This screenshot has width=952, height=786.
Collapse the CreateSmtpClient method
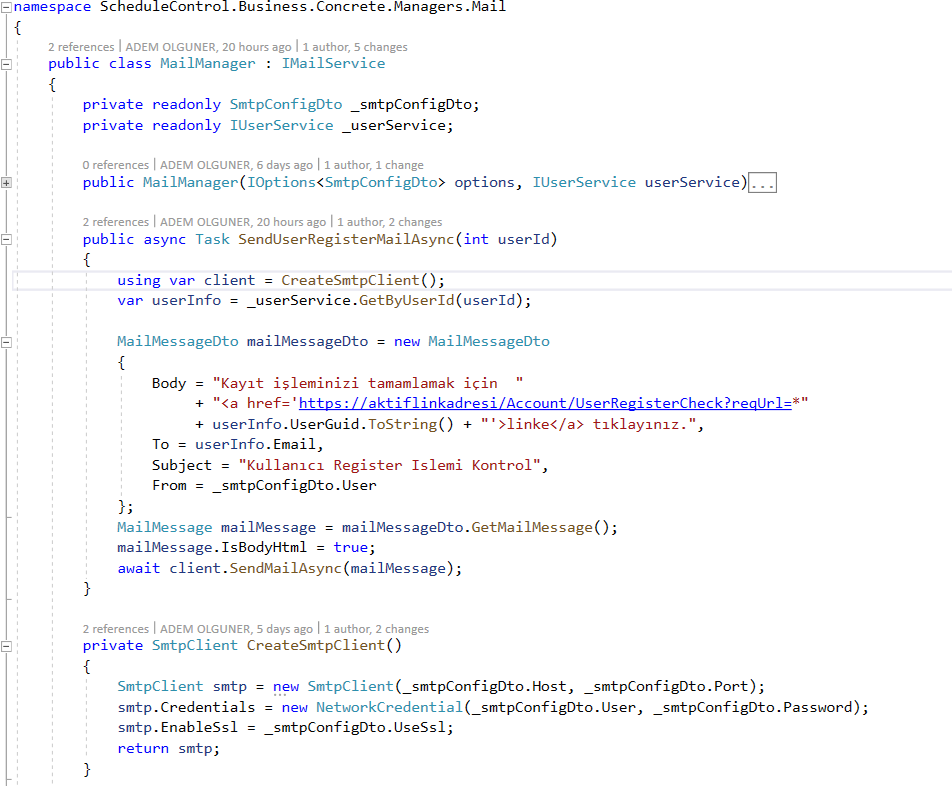tap(6, 646)
